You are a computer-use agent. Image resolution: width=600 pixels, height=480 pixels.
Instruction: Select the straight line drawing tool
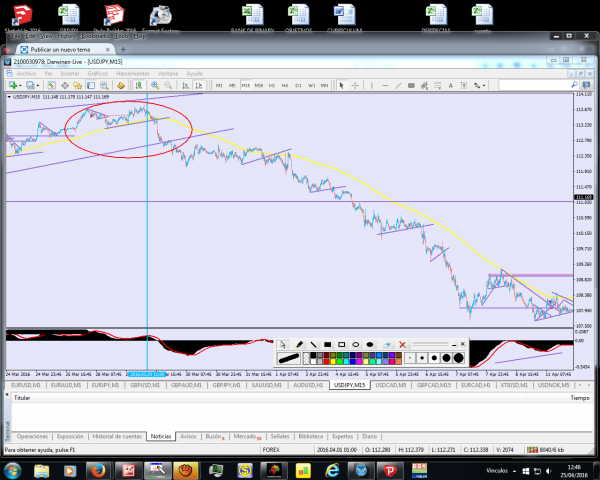click(x=314, y=344)
